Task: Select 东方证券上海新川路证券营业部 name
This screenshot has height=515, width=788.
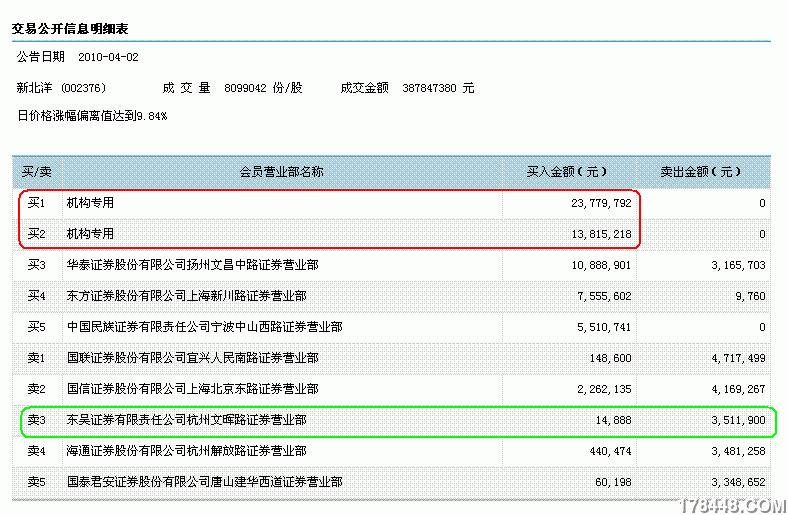Action: (186, 296)
